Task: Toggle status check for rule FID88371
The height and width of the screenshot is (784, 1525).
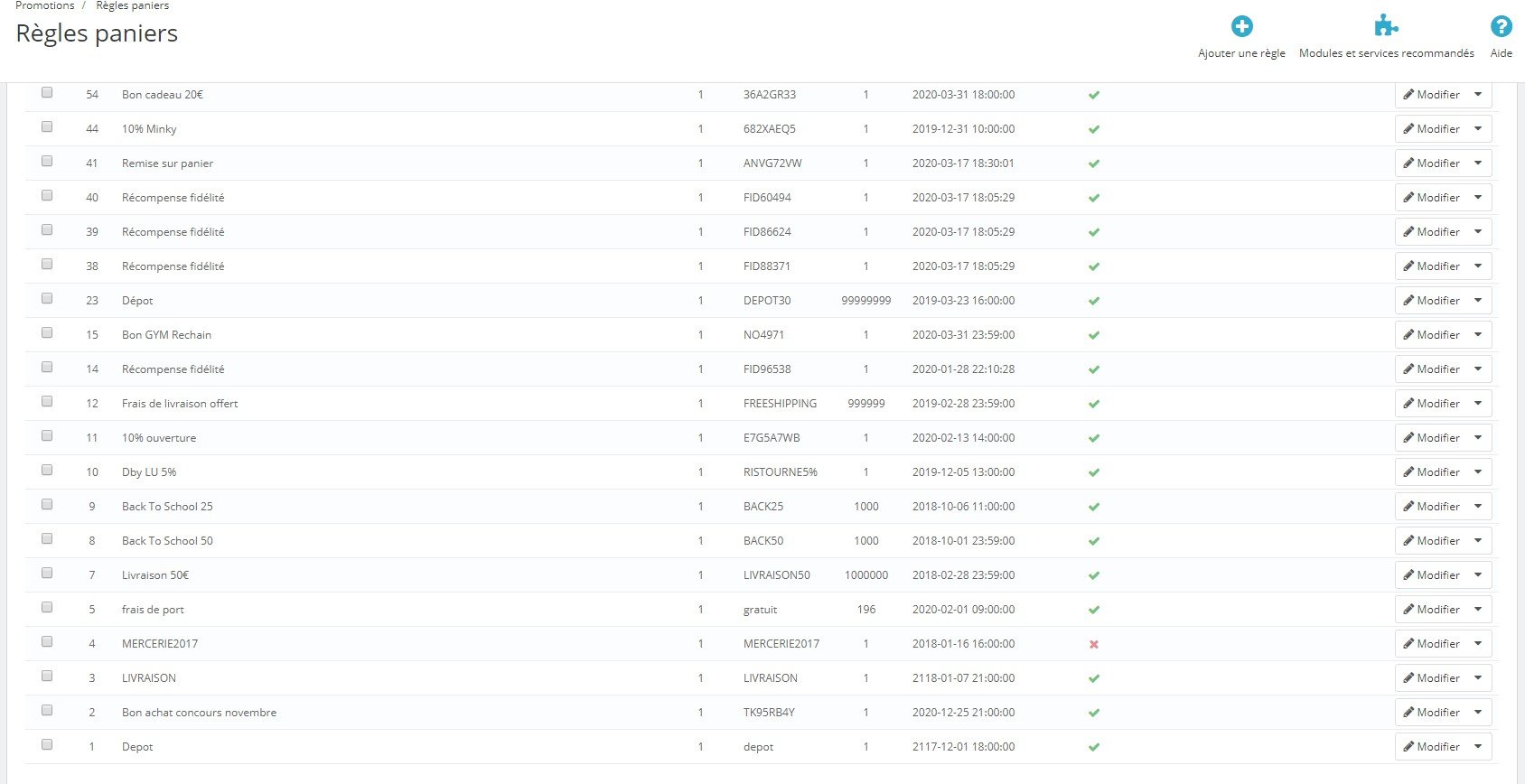Action: pos(1094,266)
